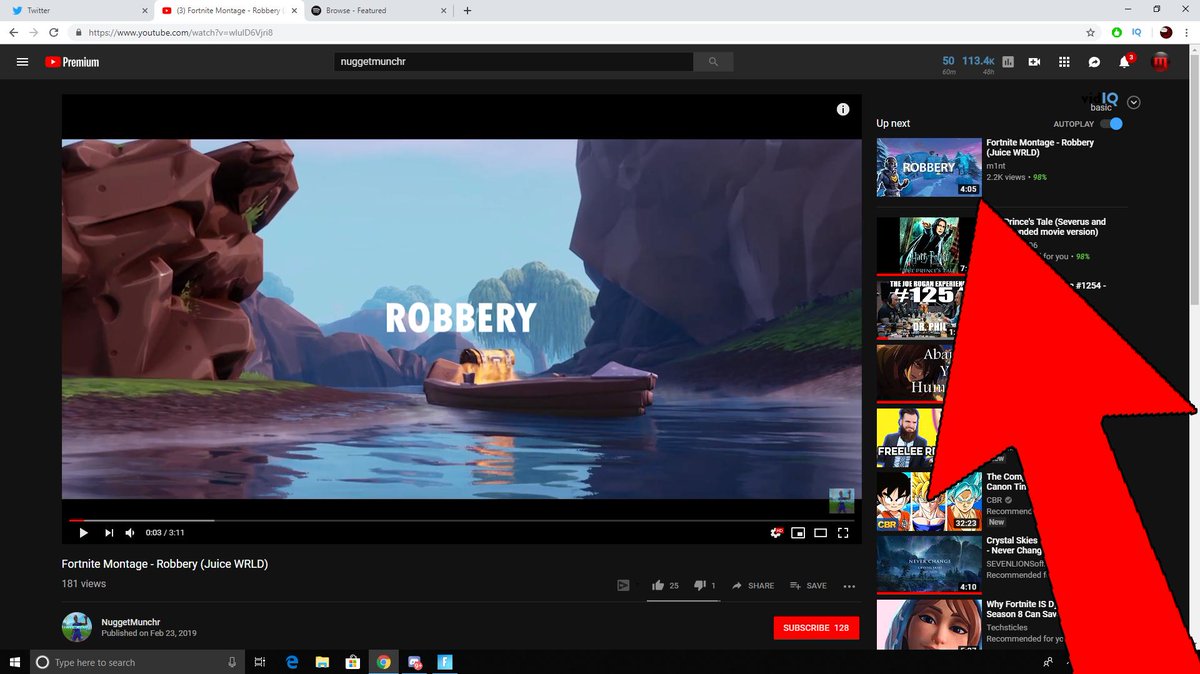Click the Windows taskbar search box
Image resolution: width=1200 pixels, height=674 pixels.
135,662
